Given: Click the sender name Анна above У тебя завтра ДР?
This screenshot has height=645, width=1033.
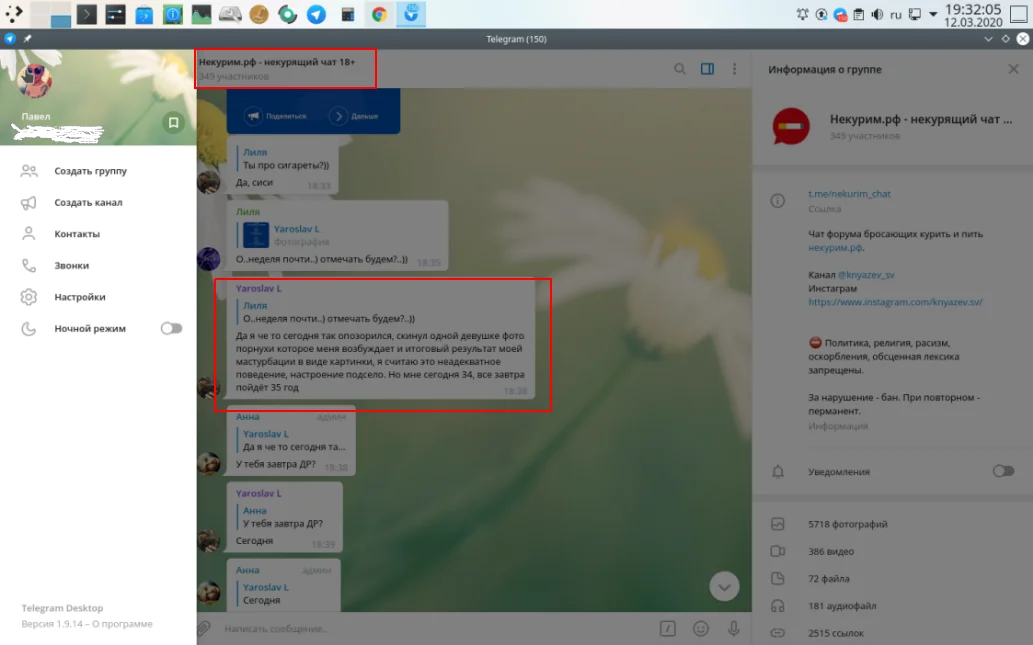Looking at the screenshot, I should point(248,416).
